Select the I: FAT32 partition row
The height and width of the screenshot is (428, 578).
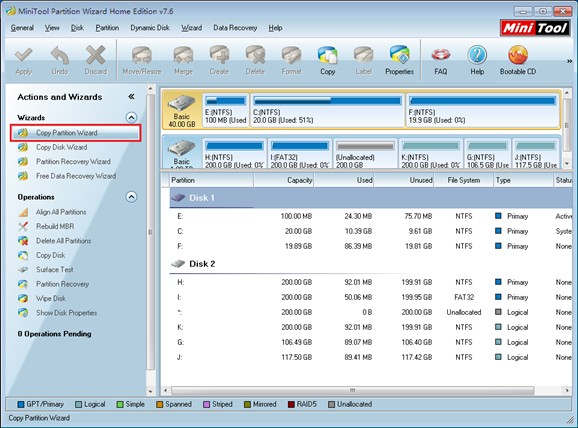click(x=370, y=297)
